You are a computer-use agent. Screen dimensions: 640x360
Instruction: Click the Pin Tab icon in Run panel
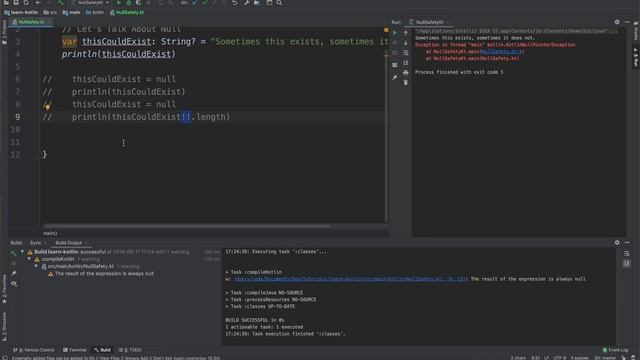(395, 78)
